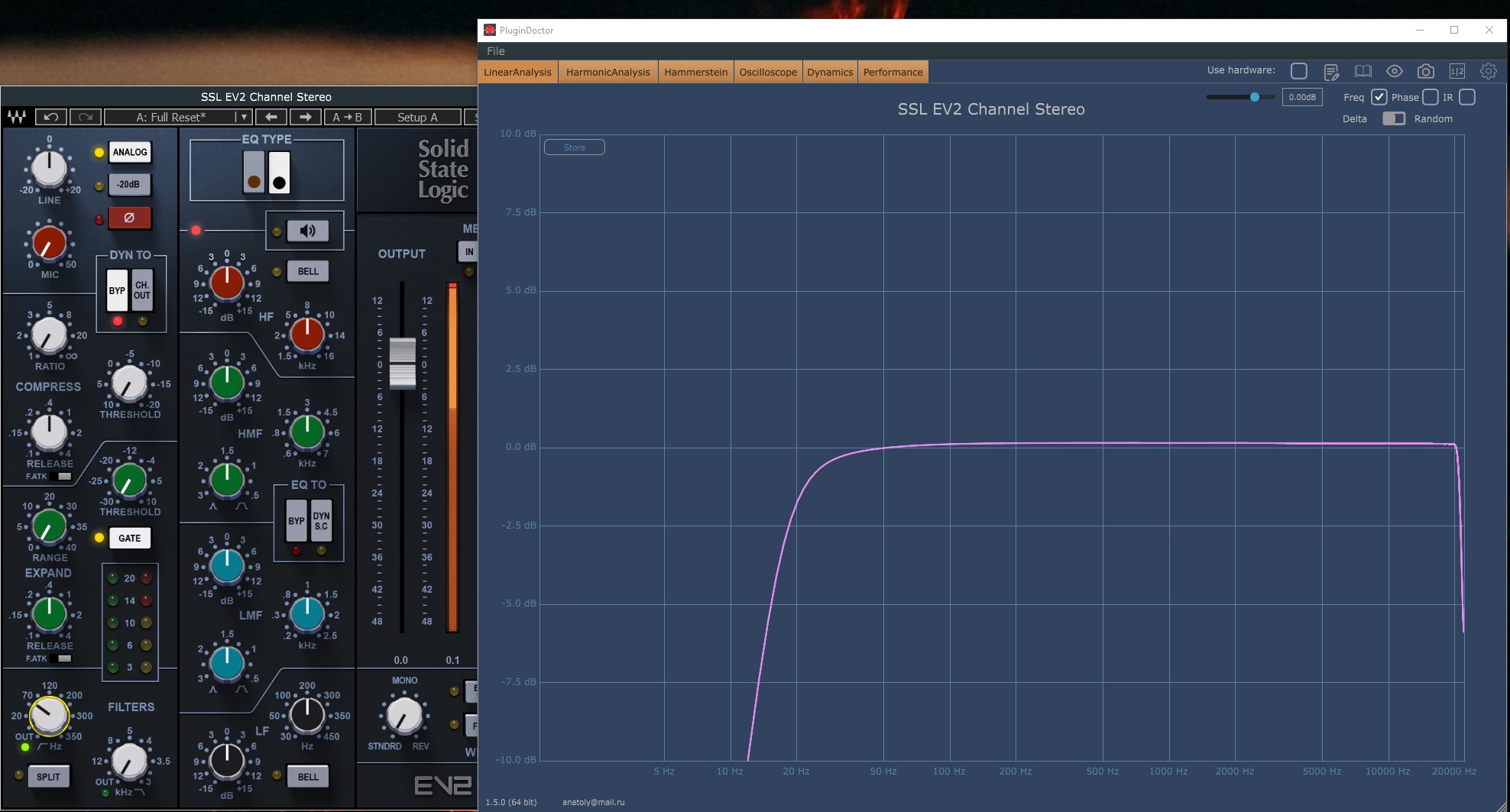Toggle DYN TO CH. OUT switch
This screenshot has height=812, width=1510.
click(142, 290)
